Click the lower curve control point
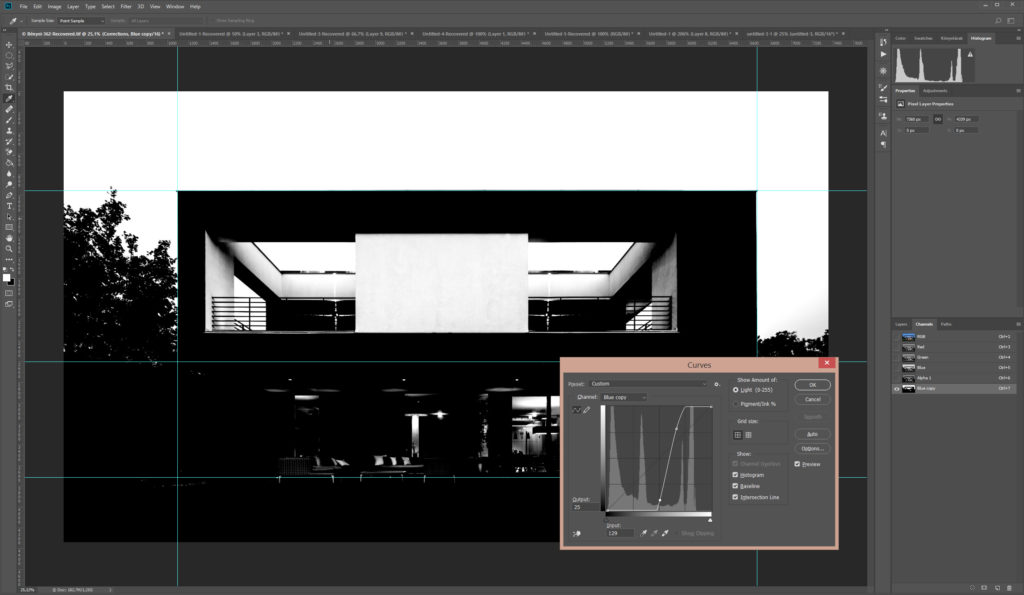 coord(659,501)
